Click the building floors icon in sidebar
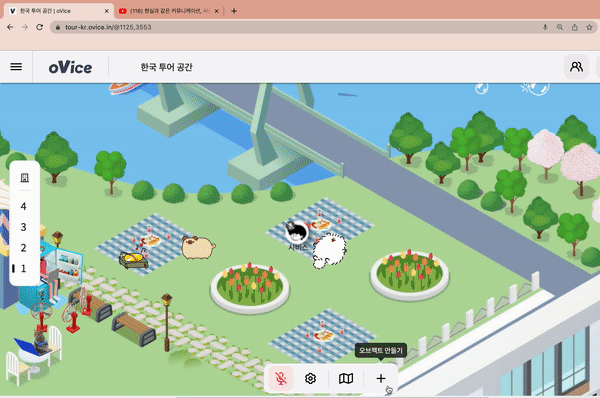Screen dimensions: 600x398 point(24,178)
